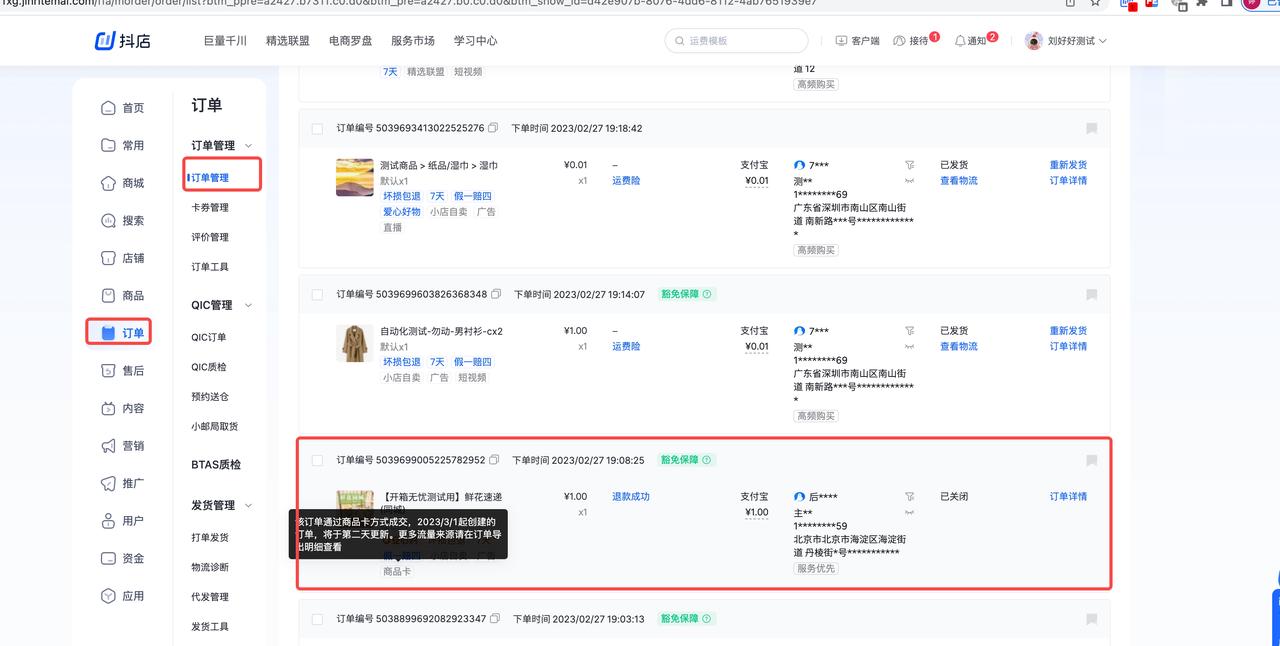1280x646 pixels.
Task: Tick checkbox for order 5039699603826368348
Action: [x=317, y=295]
